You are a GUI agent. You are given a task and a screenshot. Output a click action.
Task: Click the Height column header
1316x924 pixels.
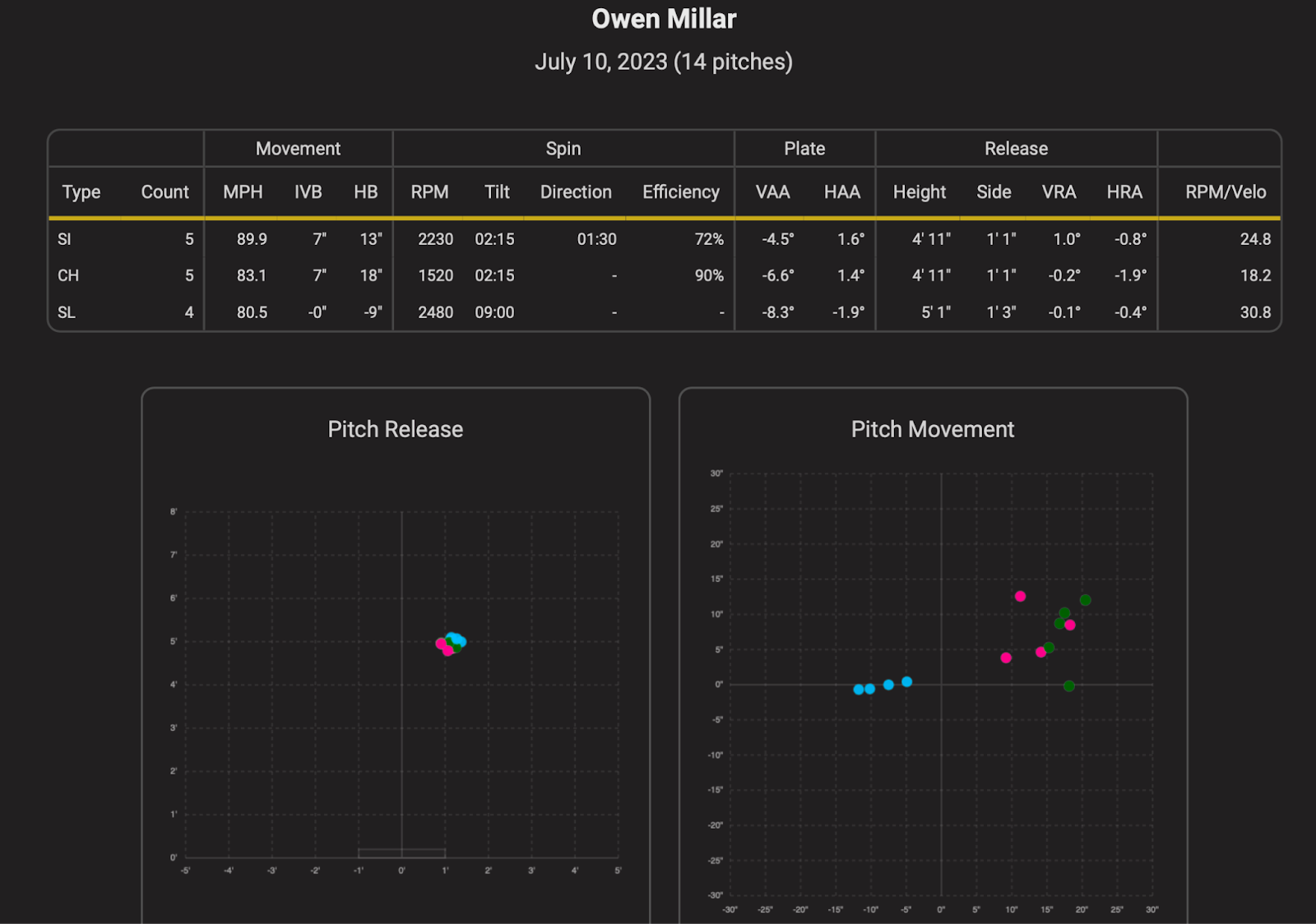tap(920, 192)
